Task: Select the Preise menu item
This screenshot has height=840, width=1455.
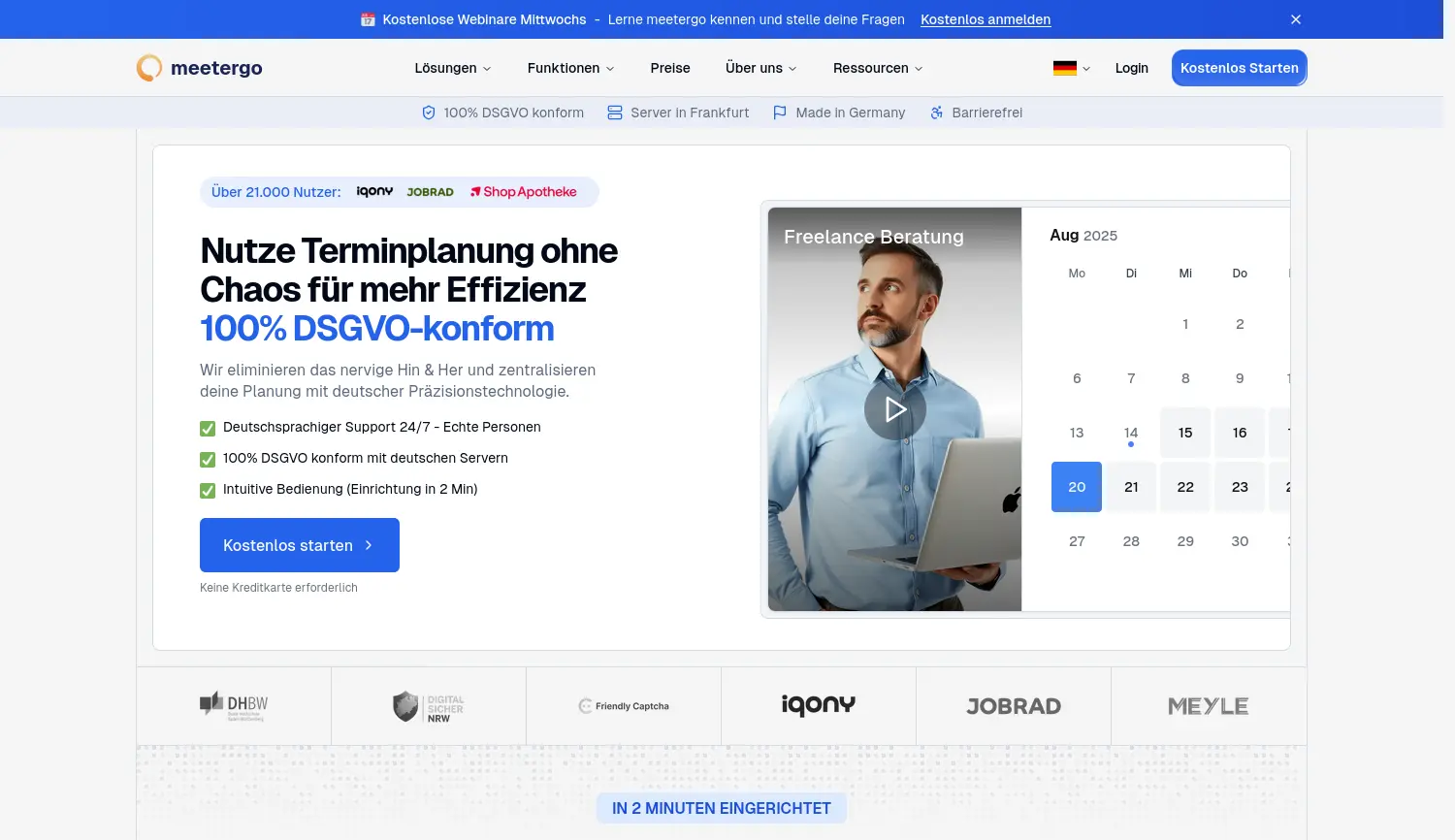Action: pyautogui.click(x=670, y=68)
